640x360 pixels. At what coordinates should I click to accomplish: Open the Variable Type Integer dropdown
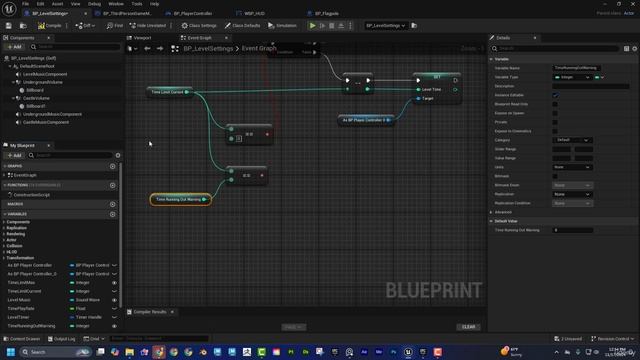click(573, 77)
